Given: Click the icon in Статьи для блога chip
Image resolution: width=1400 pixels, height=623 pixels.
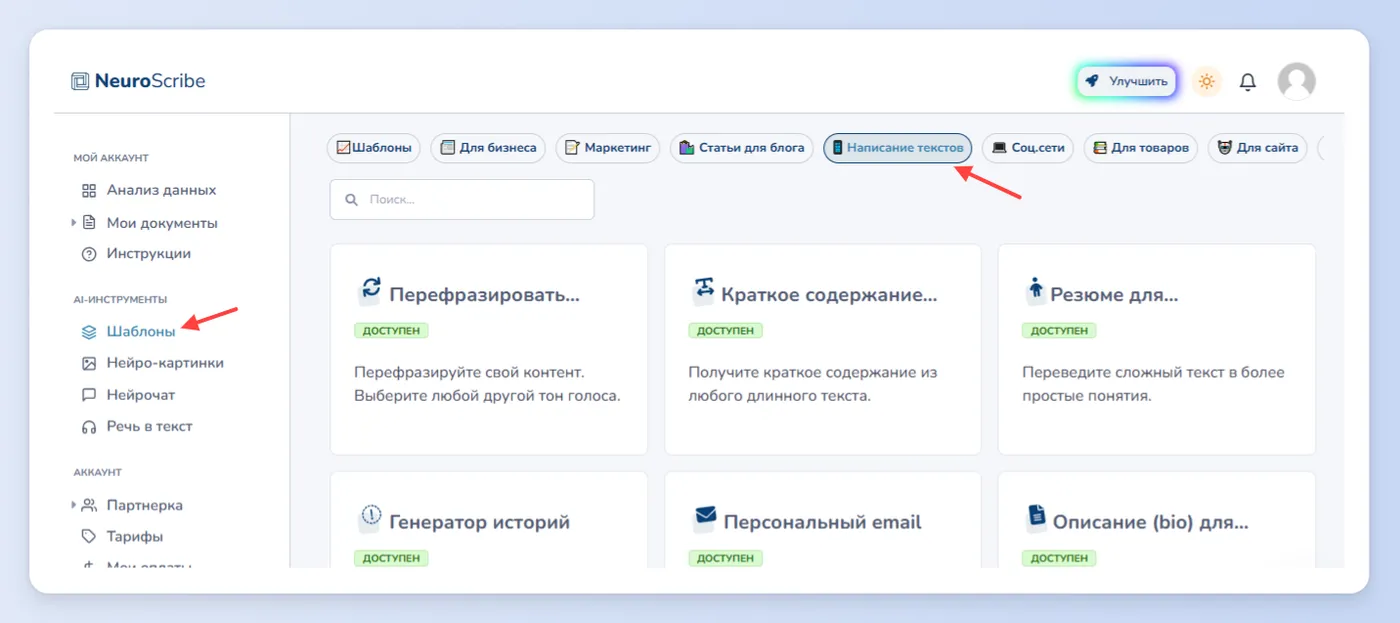Looking at the screenshot, I should point(687,148).
